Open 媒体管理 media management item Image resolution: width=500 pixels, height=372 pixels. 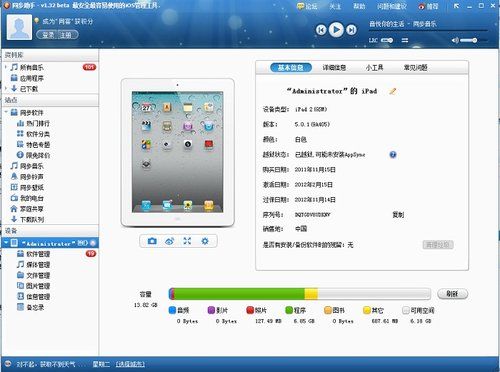click(38, 265)
